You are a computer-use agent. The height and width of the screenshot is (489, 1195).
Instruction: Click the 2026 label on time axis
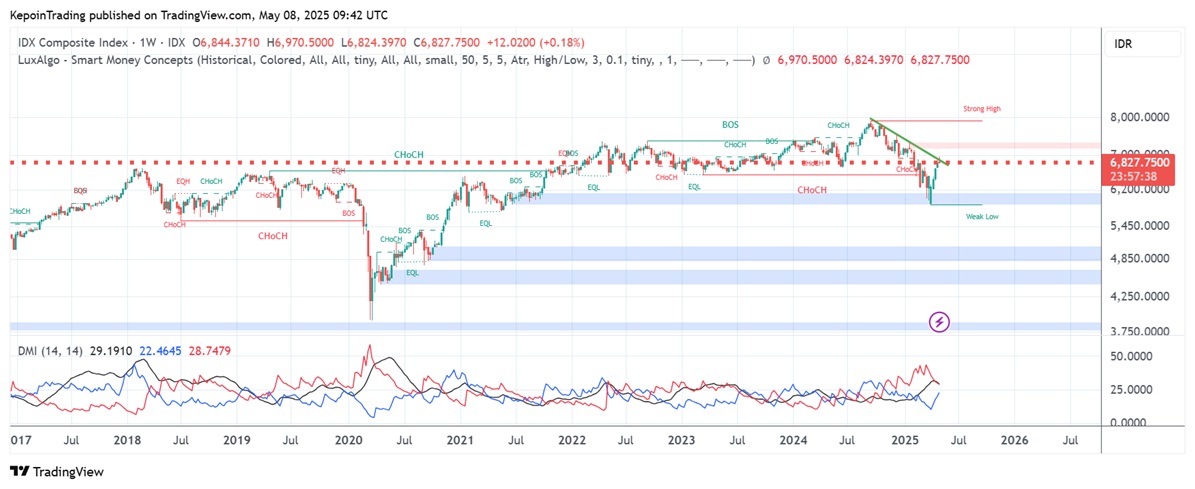pyautogui.click(x=1014, y=440)
